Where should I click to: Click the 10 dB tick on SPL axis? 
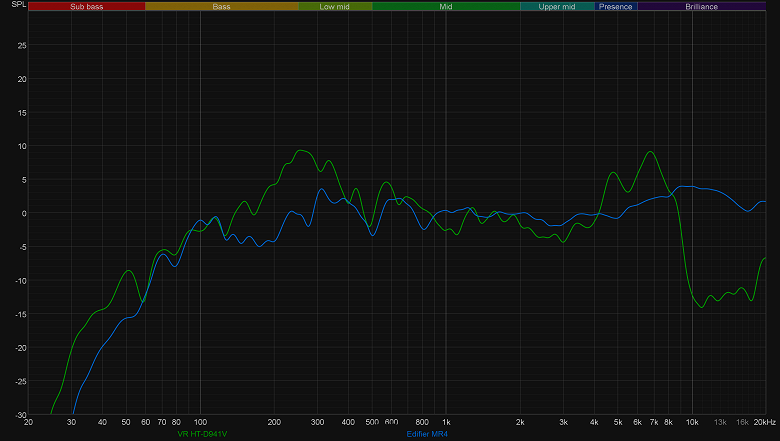pyautogui.click(x=22, y=146)
